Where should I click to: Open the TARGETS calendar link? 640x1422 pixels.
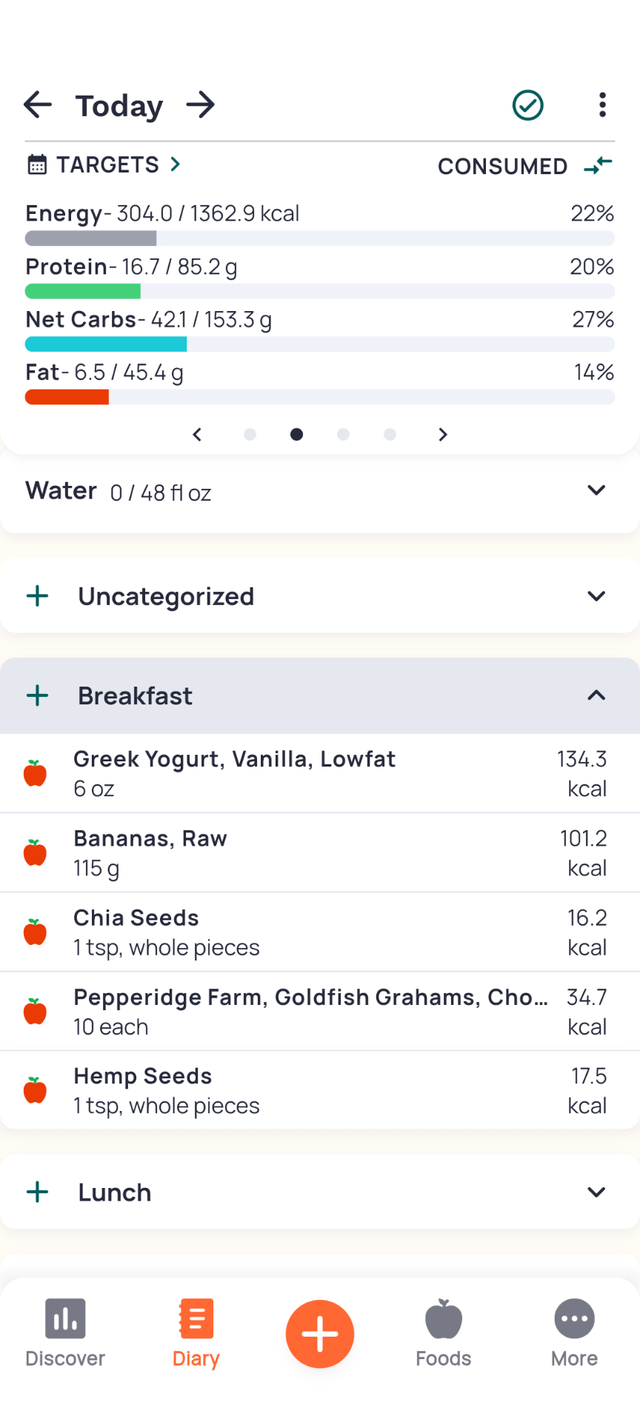tap(104, 165)
